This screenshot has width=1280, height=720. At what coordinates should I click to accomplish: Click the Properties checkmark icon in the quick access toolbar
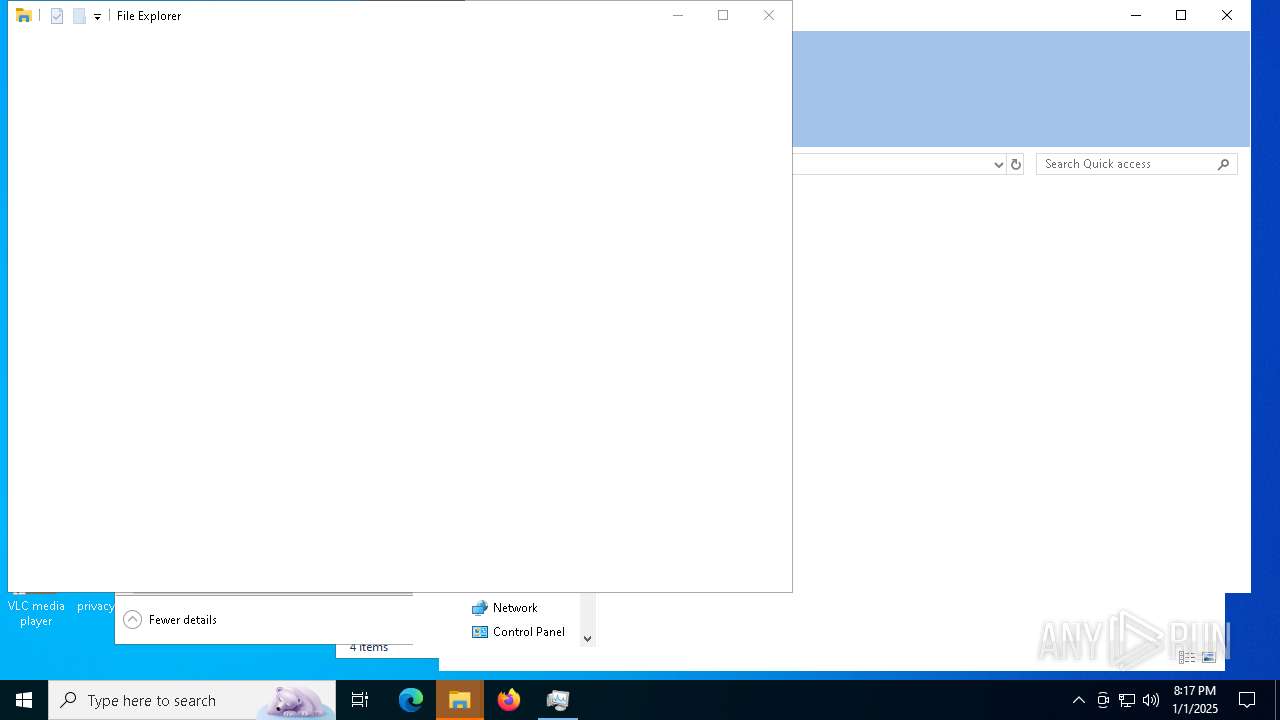point(57,16)
